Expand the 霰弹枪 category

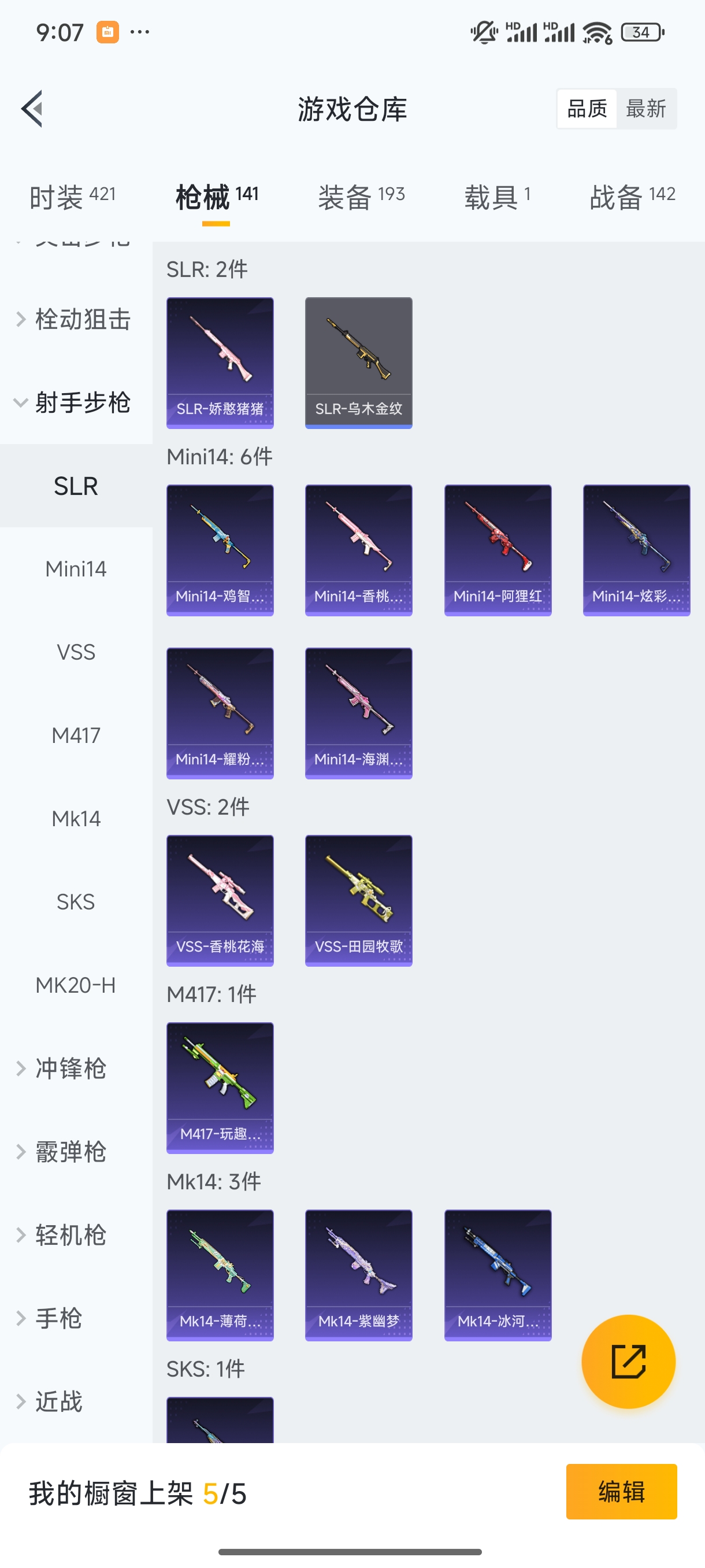click(76, 1152)
